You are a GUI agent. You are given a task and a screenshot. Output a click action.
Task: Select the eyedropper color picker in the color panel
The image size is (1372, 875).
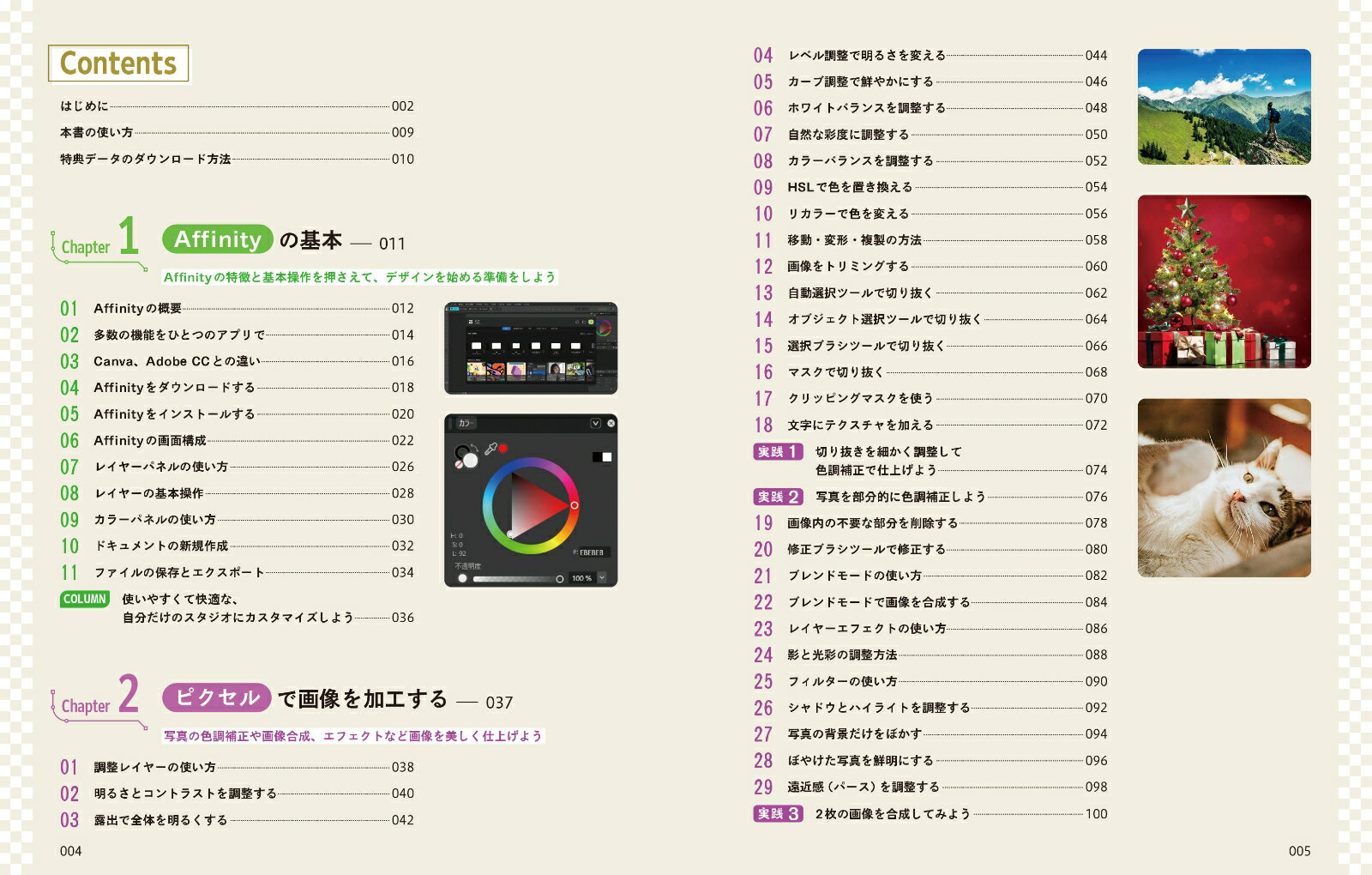[x=491, y=449]
